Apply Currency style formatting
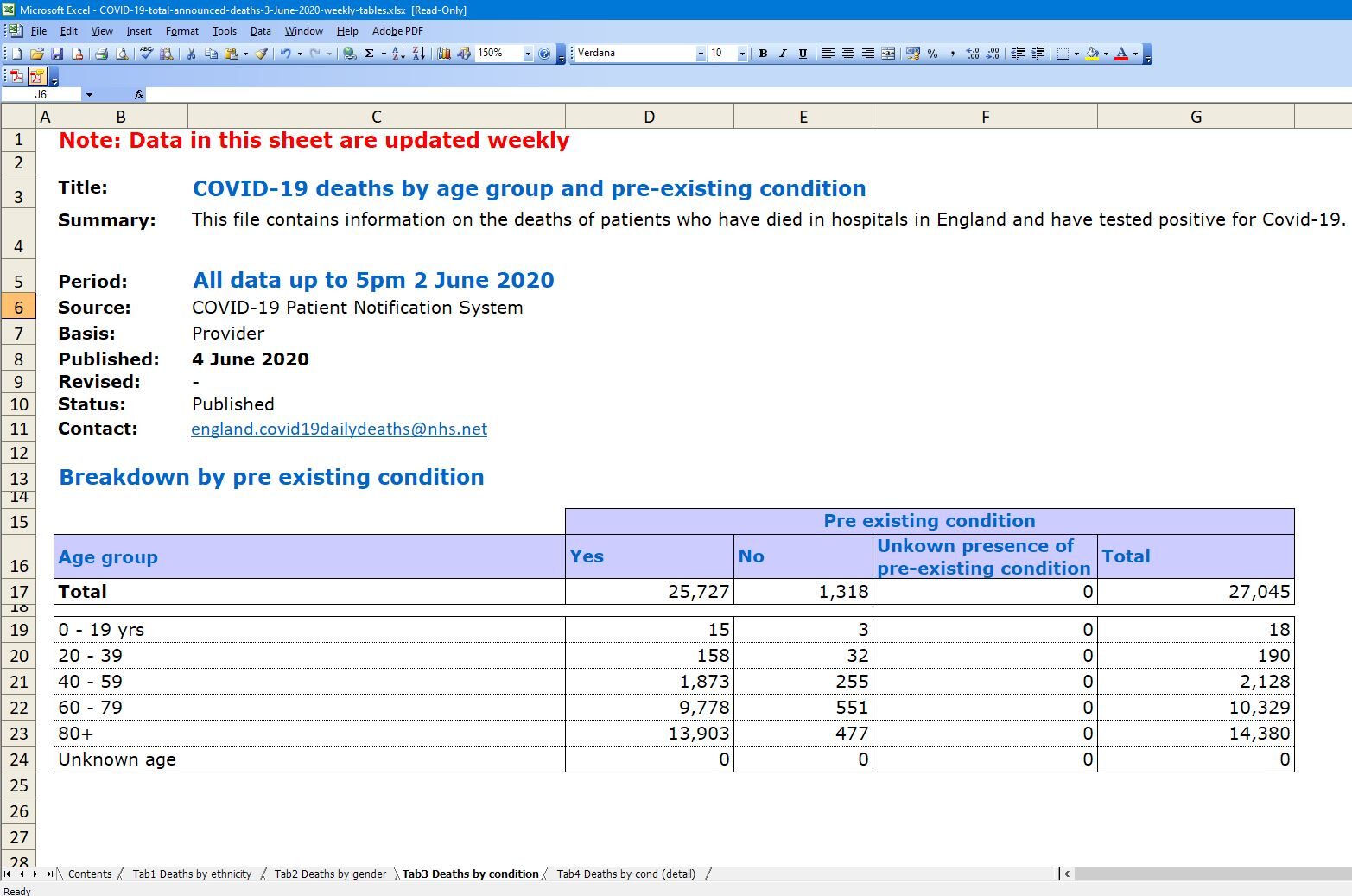The width and height of the screenshot is (1352, 896). click(x=912, y=54)
